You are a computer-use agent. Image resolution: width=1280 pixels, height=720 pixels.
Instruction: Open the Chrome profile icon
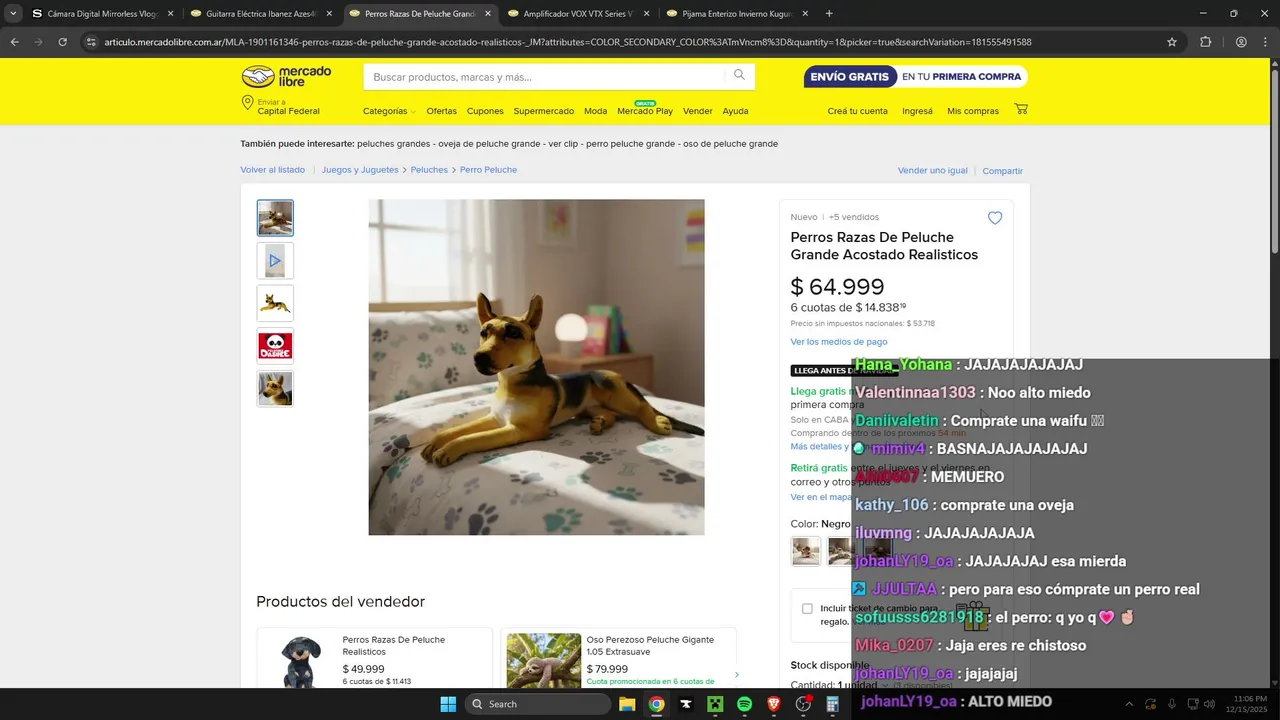pyautogui.click(x=1241, y=42)
